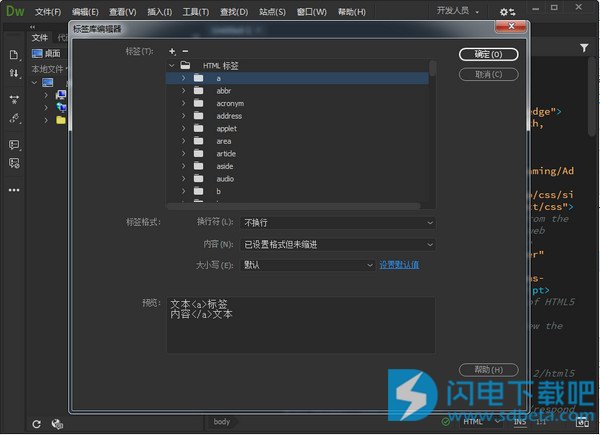Click the filter funnel icon

pos(584,47)
